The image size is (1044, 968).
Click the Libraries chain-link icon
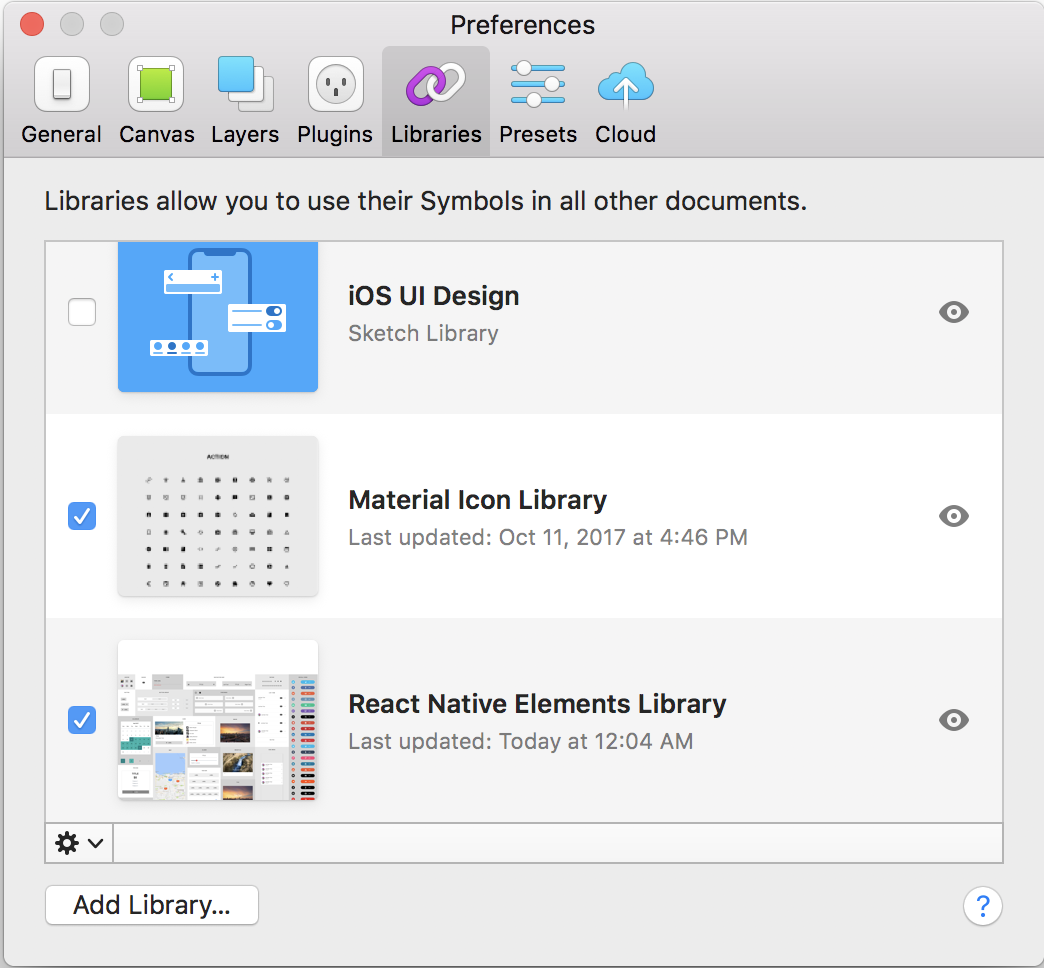(x=435, y=85)
